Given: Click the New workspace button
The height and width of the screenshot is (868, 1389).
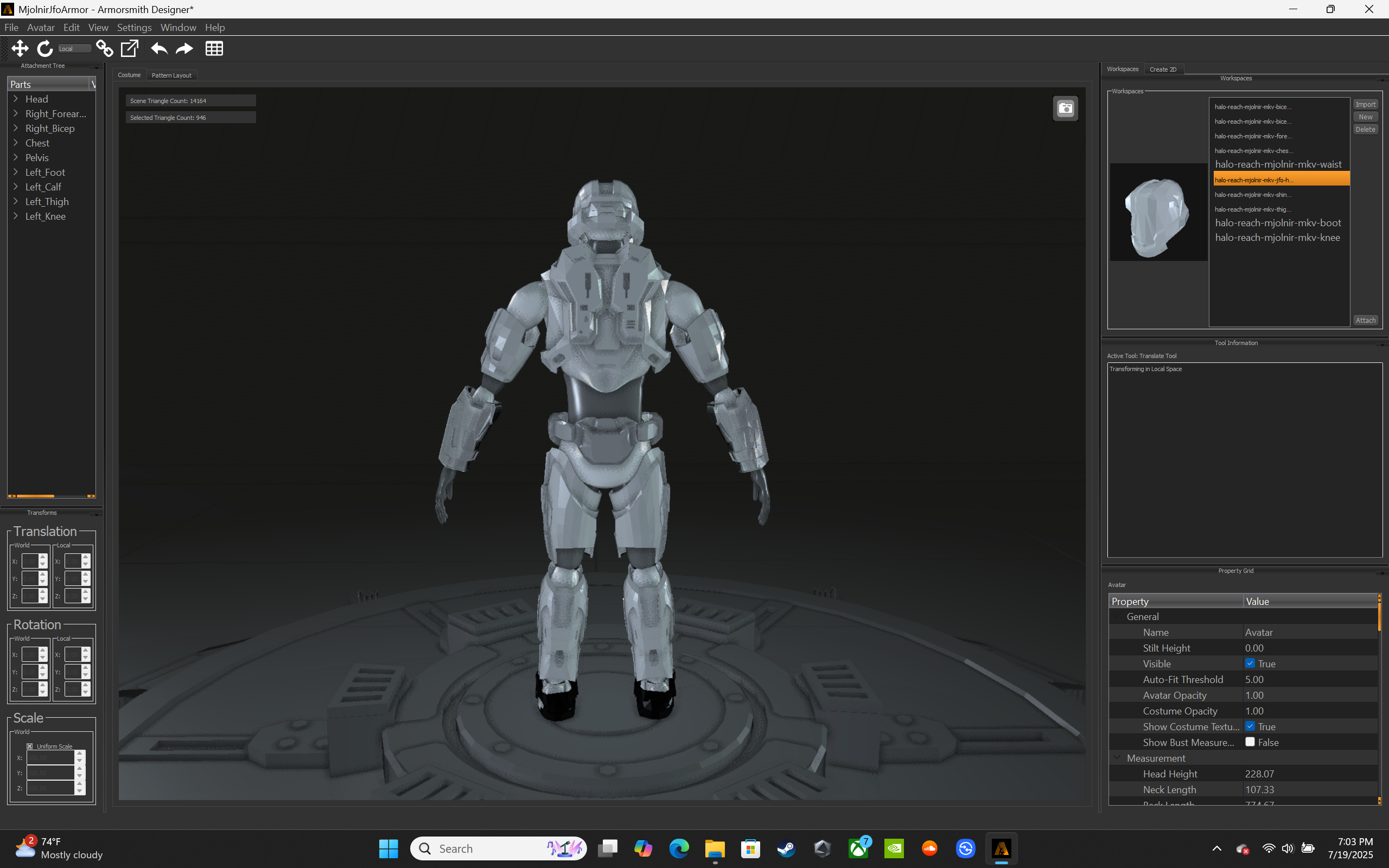Looking at the screenshot, I should point(1366,117).
